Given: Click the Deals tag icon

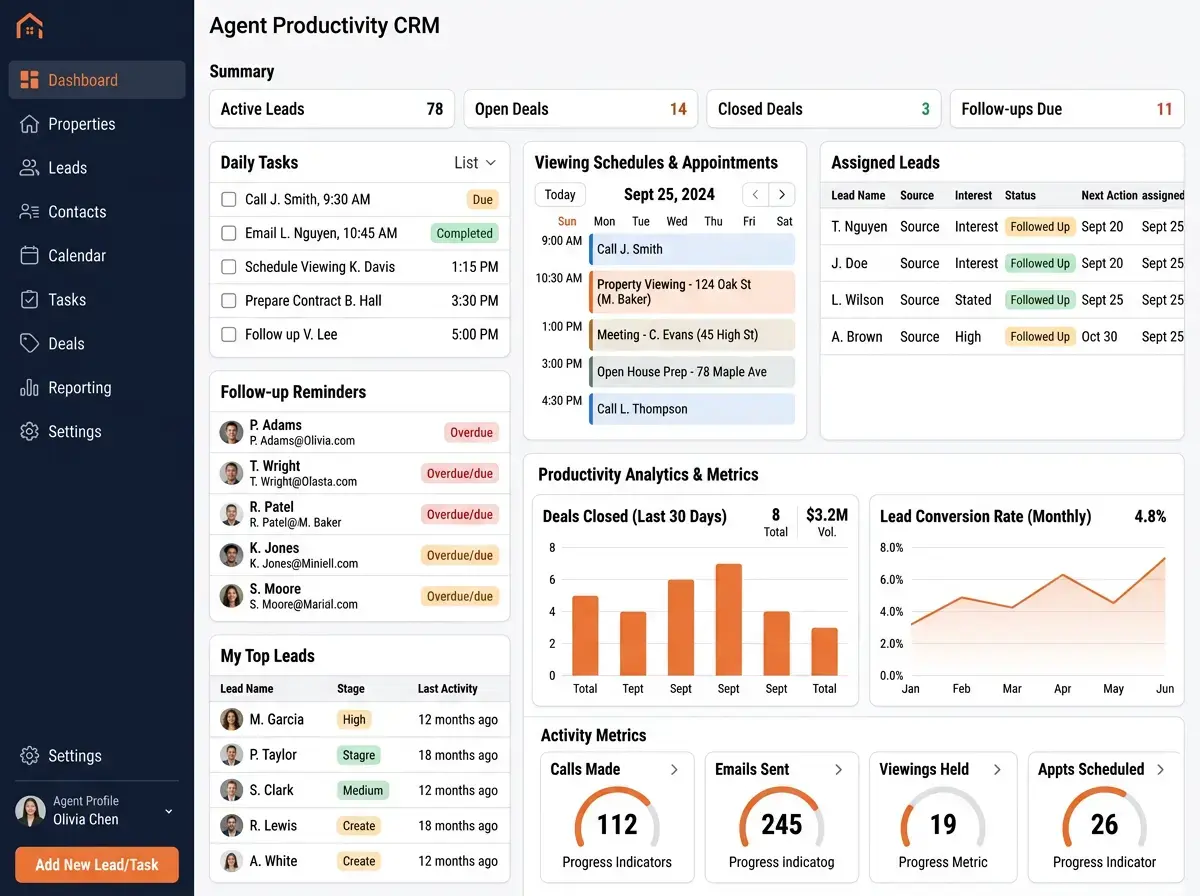Looking at the screenshot, I should tap(29, 344).
